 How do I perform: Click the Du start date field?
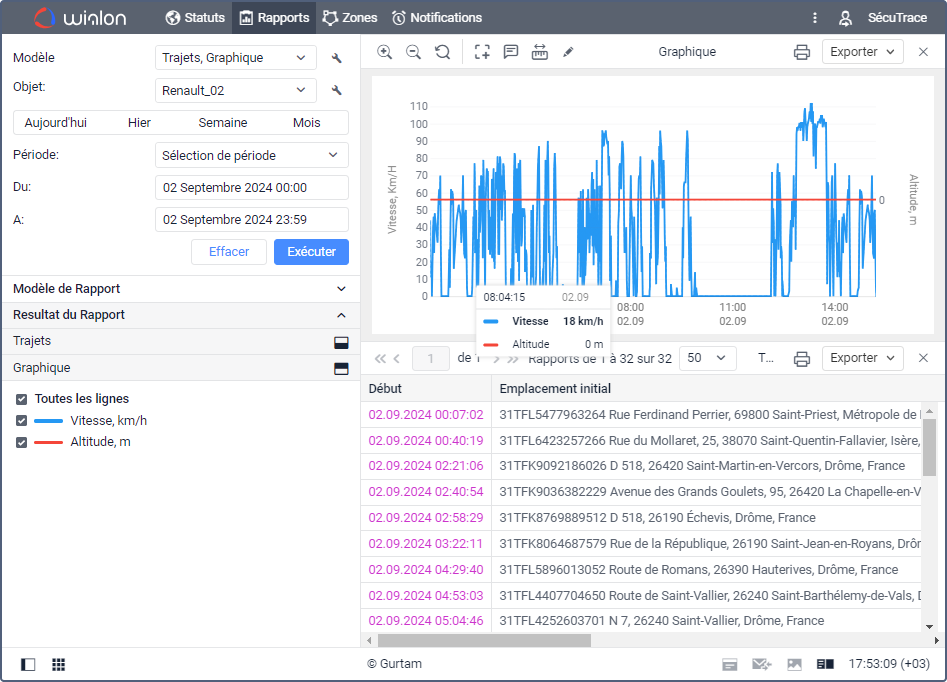tap(251, 187)
